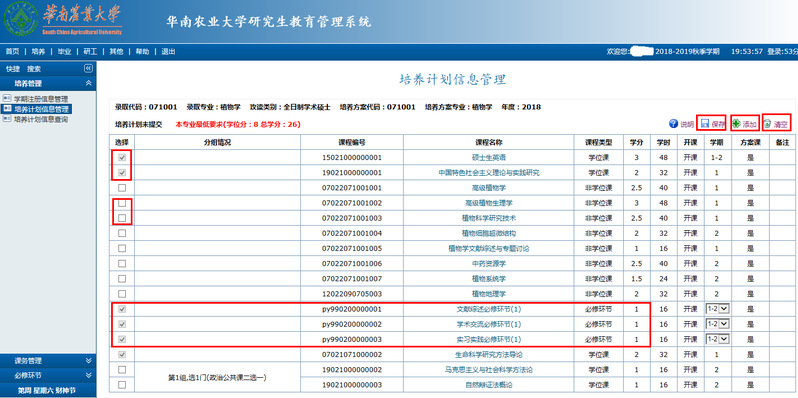
Task: Collapse the left sidebar with double-arrow icon
Action: [x=88, y=69]
